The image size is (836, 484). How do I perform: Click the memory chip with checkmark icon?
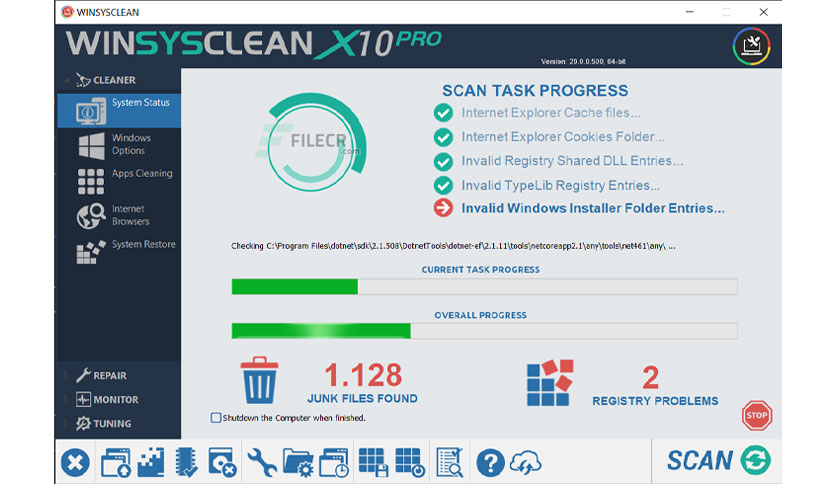pyautogui.click(x=186, y=462)
